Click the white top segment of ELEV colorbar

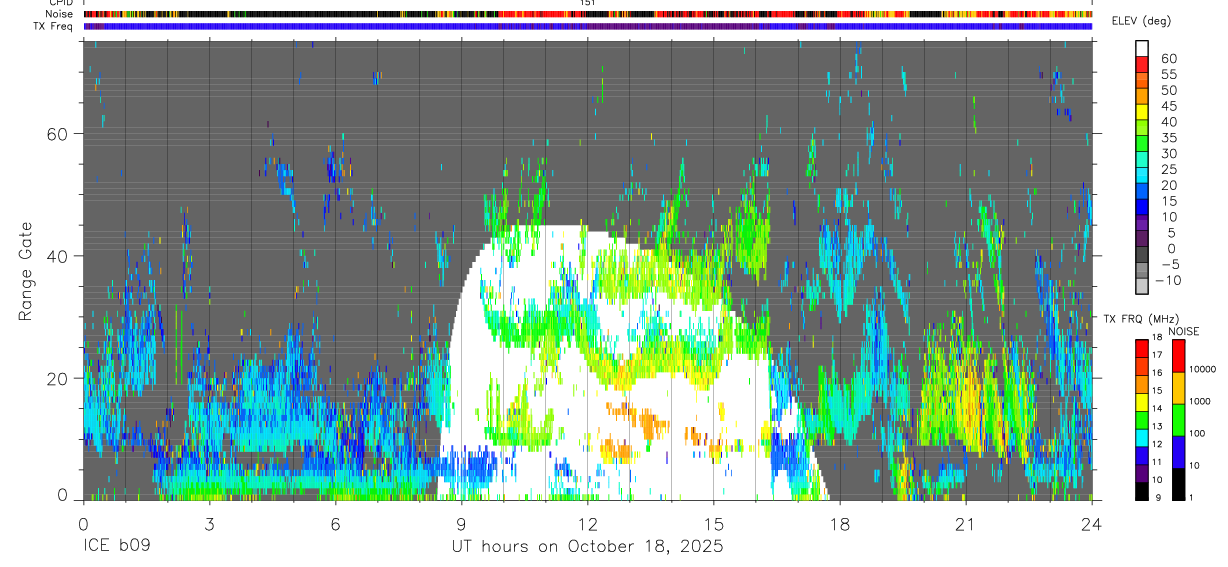pyautogui.click(x=1142, y=48)
